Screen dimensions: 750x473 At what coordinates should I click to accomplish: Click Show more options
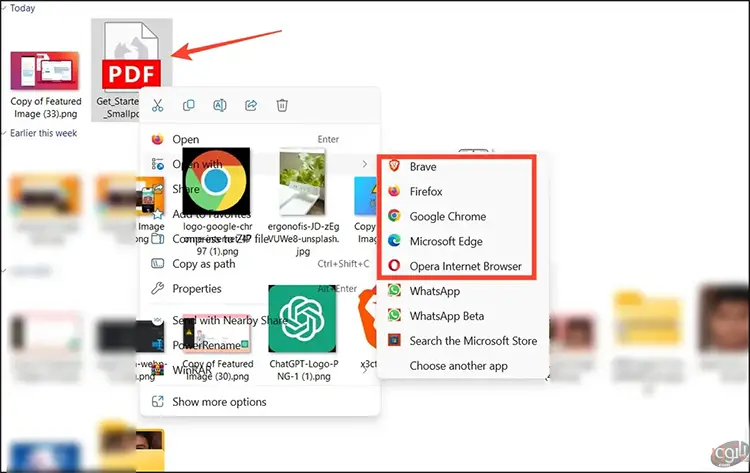pyautogui.click(x=218, y=402)
